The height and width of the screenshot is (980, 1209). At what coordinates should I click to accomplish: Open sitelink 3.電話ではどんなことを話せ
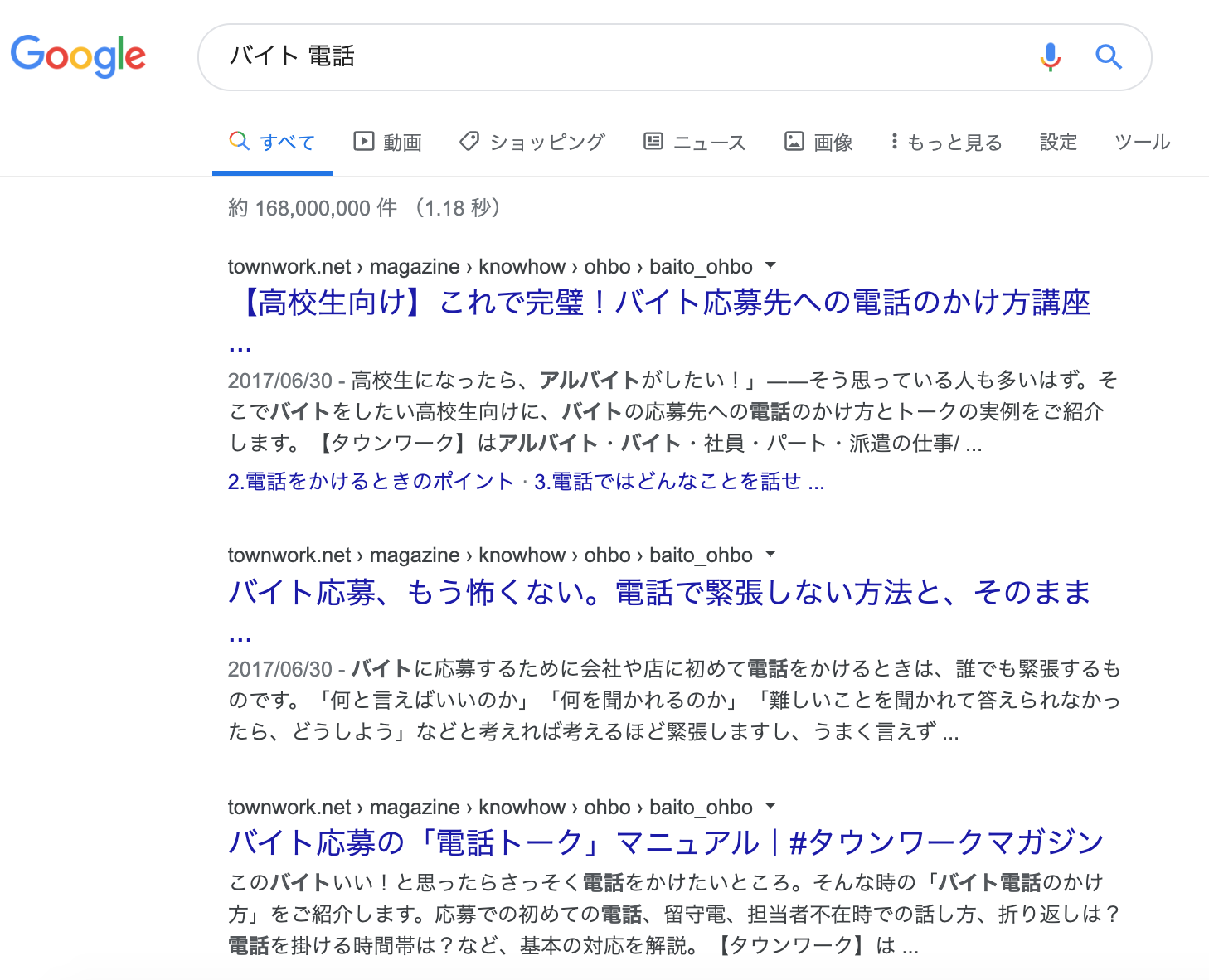click(x=678, y=482)
